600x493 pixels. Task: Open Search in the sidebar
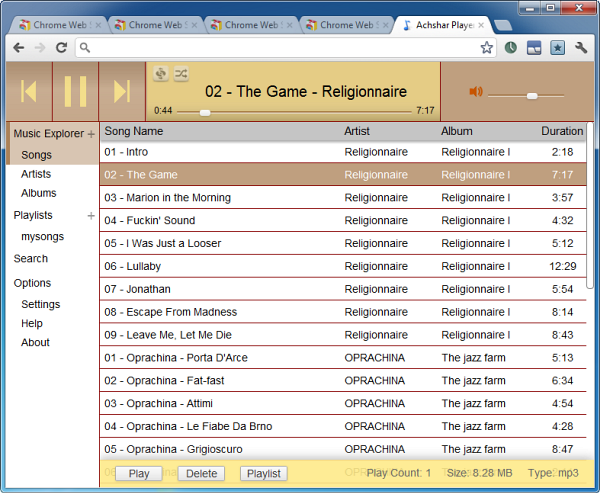coord(31,259)
